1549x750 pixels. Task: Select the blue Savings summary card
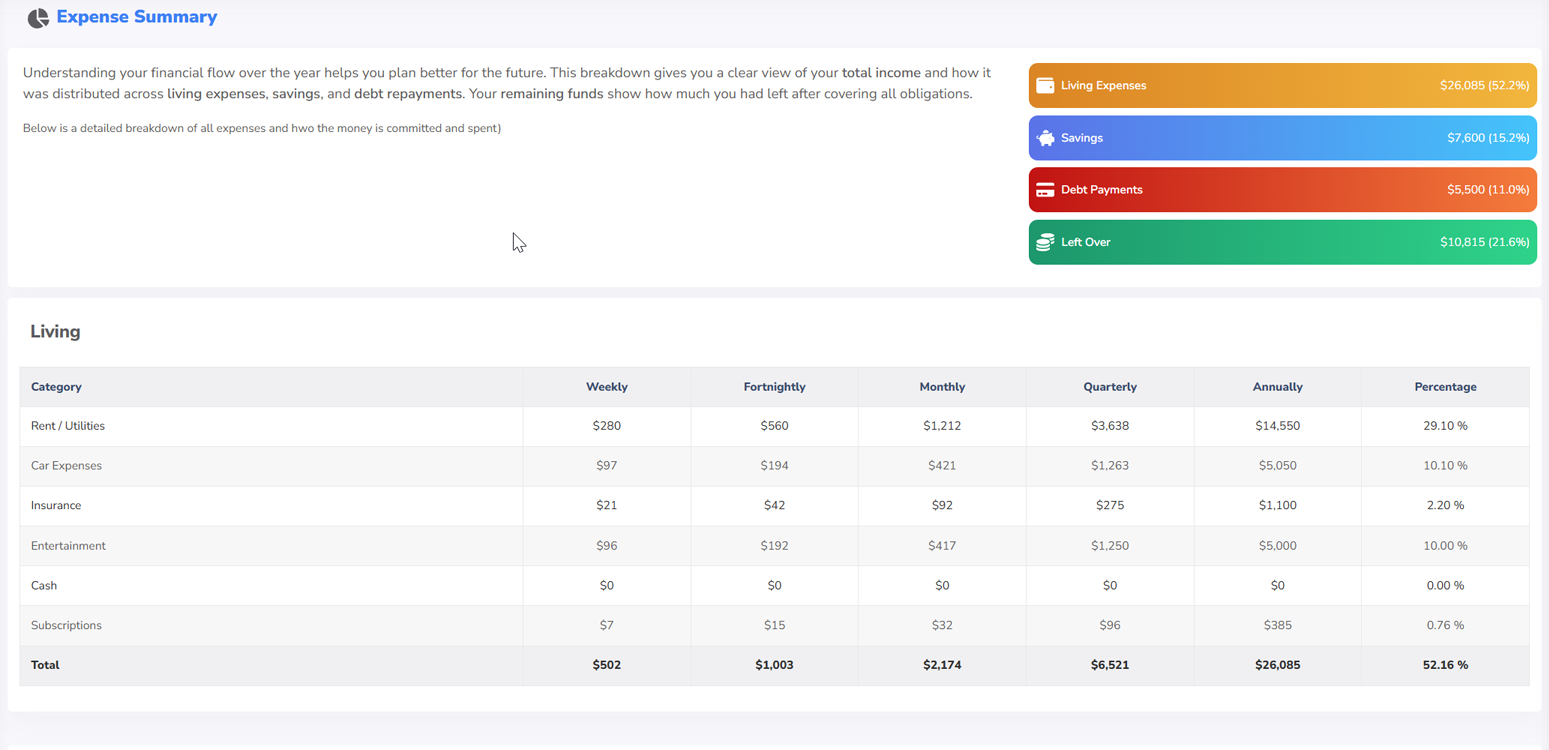(1282, 138)
